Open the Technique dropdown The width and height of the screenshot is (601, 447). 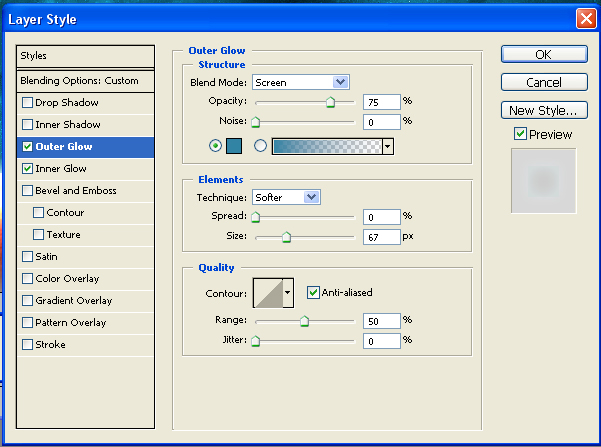click(x=286, y=197)
